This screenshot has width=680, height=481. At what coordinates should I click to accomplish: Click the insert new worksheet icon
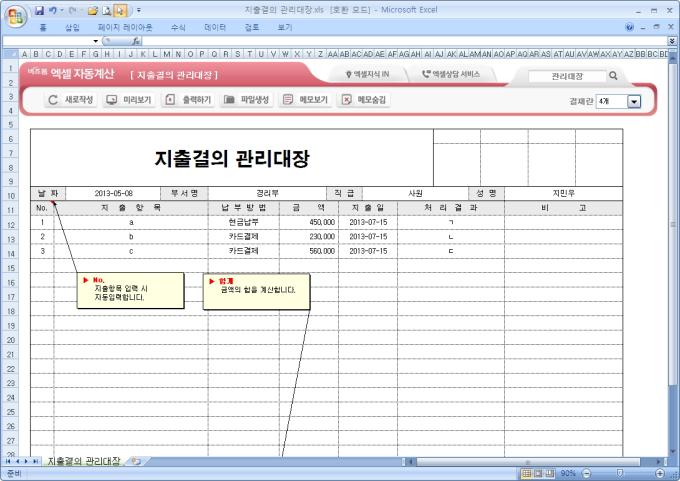tap(136, 461)
